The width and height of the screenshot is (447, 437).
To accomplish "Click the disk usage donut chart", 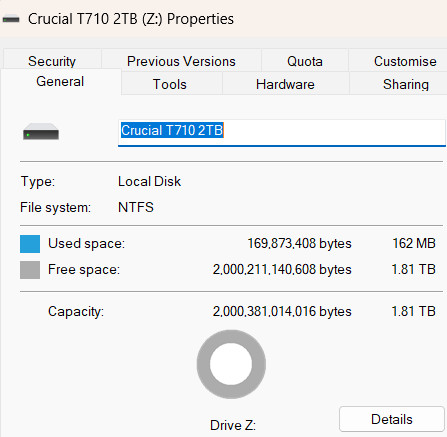I will (x=231, y=364).
